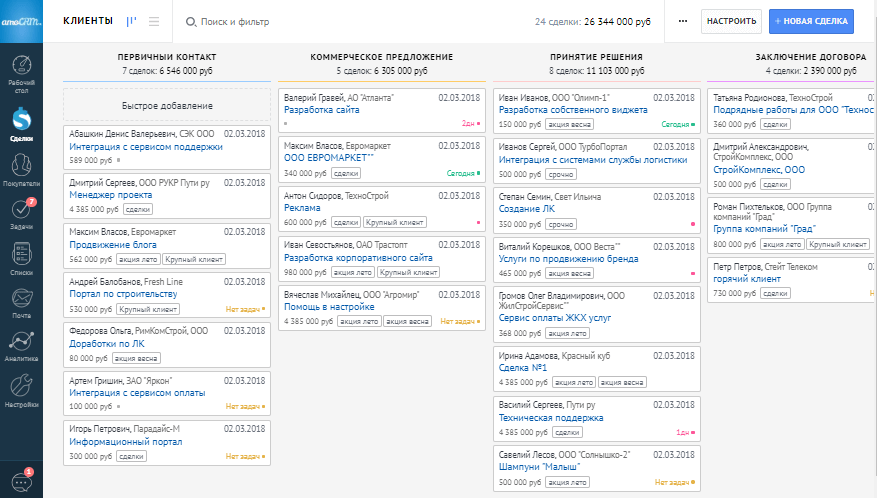This screenshot has width=877, height=498.
Task: Click 1дн overdue label on Техническая поддержка
Action: click(x=682, y=433)
